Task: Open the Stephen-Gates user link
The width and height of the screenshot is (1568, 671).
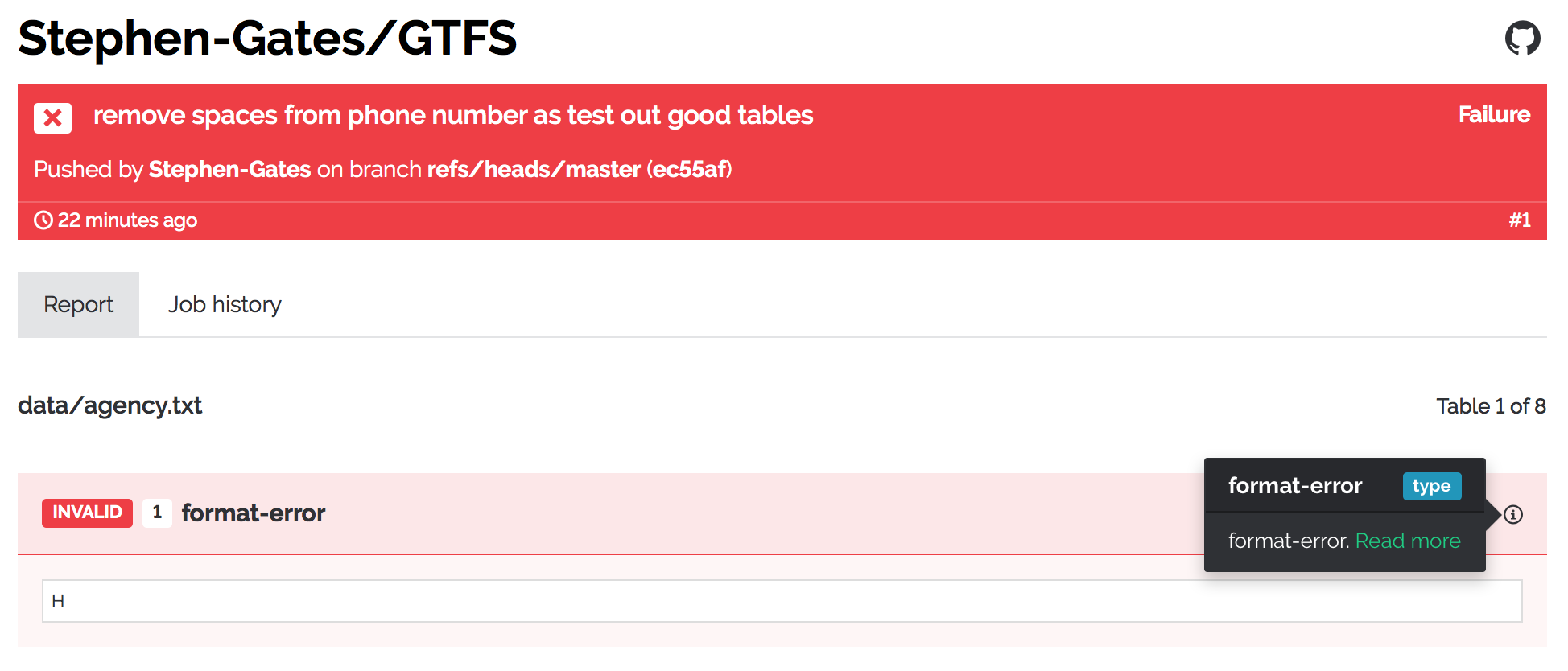Action: click(x=229, y=170)
